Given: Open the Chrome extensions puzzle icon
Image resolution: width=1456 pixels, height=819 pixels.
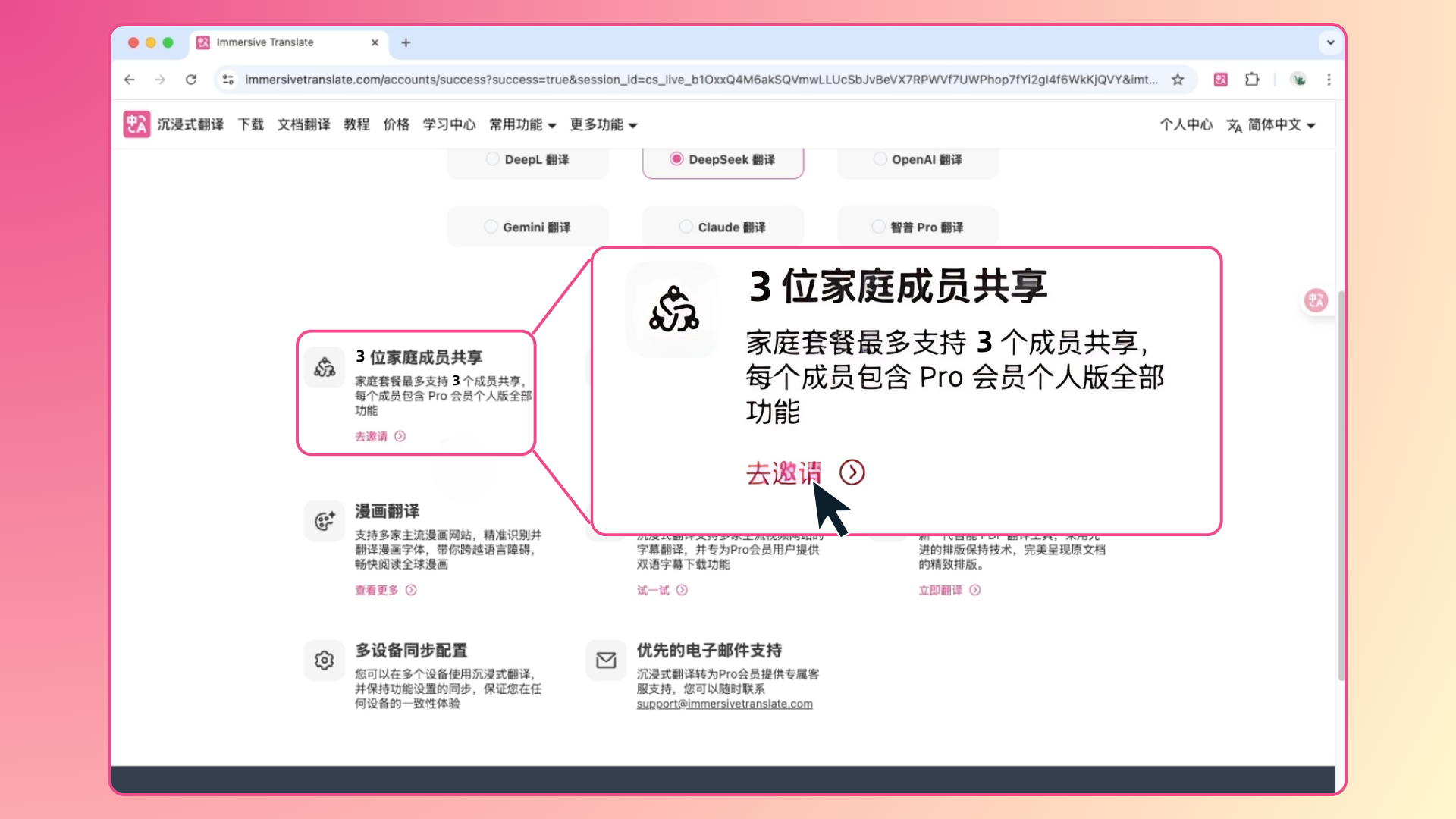Looking at the screenshot, I should click(x=1252, y=80).
